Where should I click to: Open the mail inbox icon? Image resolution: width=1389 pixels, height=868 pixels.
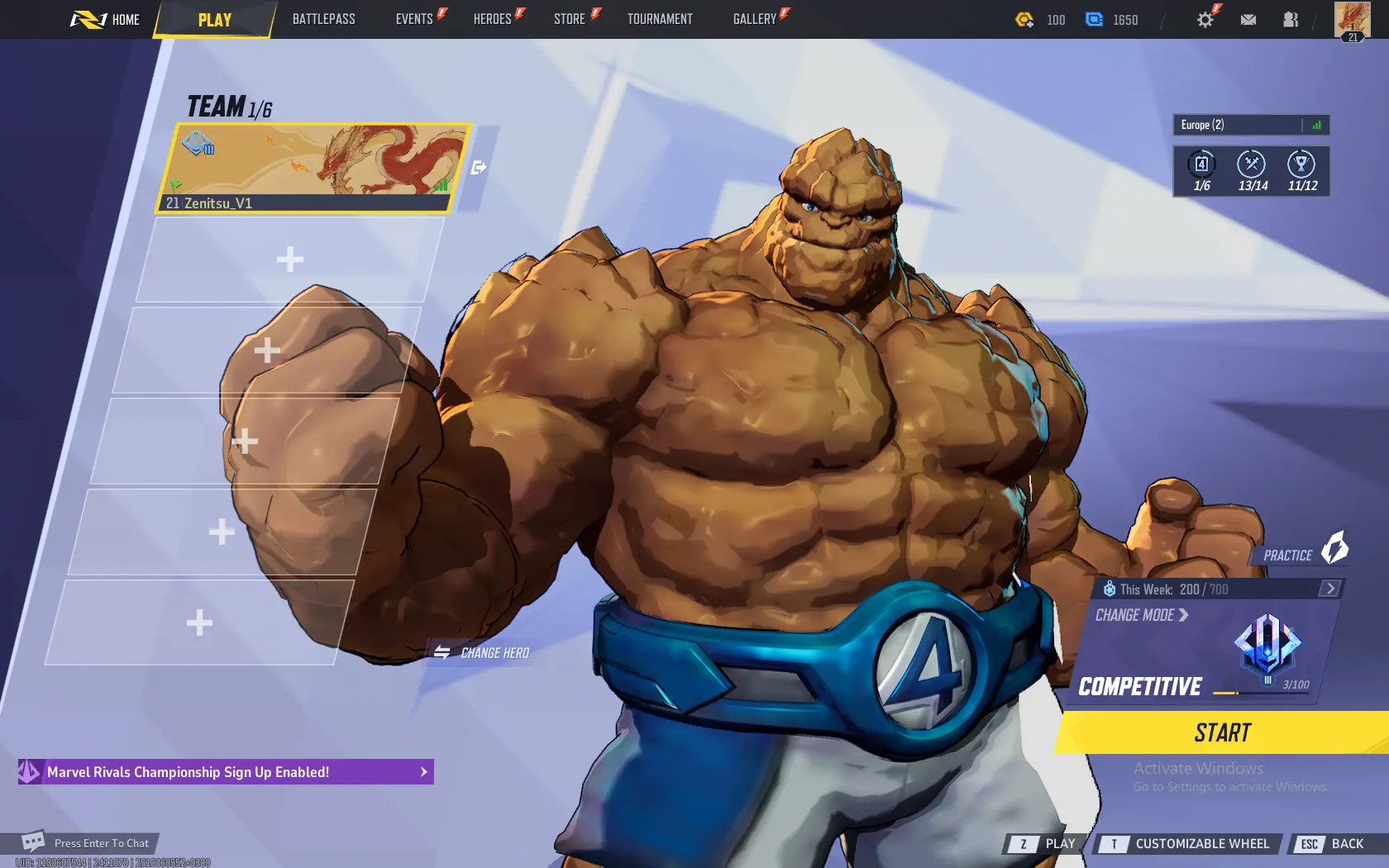point(1248,20)
